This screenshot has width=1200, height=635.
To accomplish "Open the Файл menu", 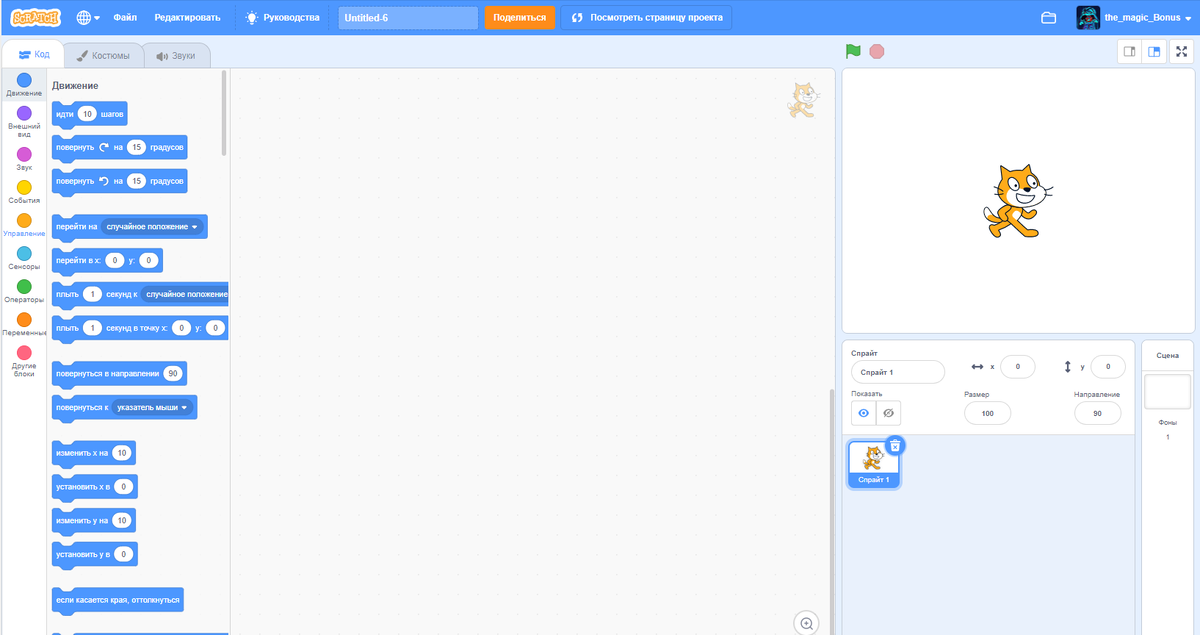I will (x=125, y=18).
